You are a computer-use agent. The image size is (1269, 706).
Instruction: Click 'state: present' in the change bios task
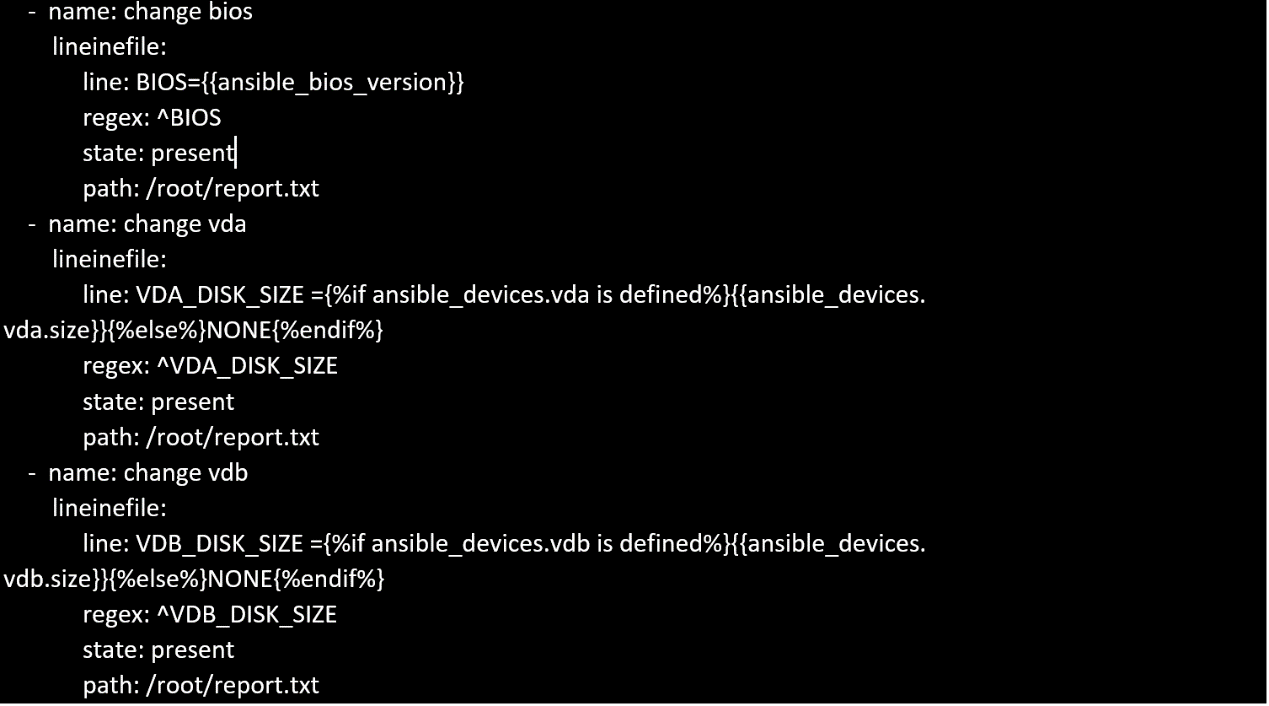click(158, 153)
